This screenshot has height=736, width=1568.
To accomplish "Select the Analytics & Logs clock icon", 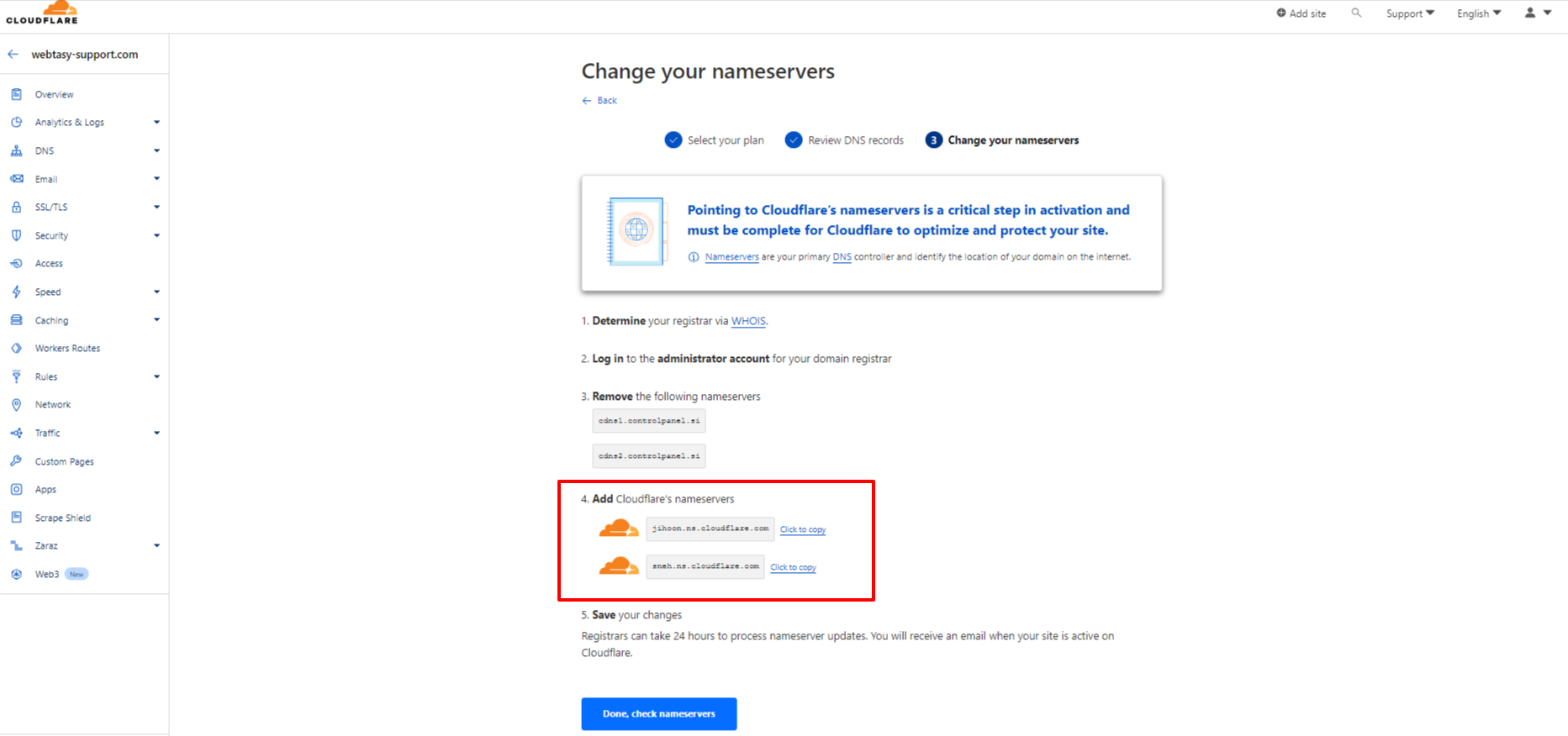I will (16, 123).
